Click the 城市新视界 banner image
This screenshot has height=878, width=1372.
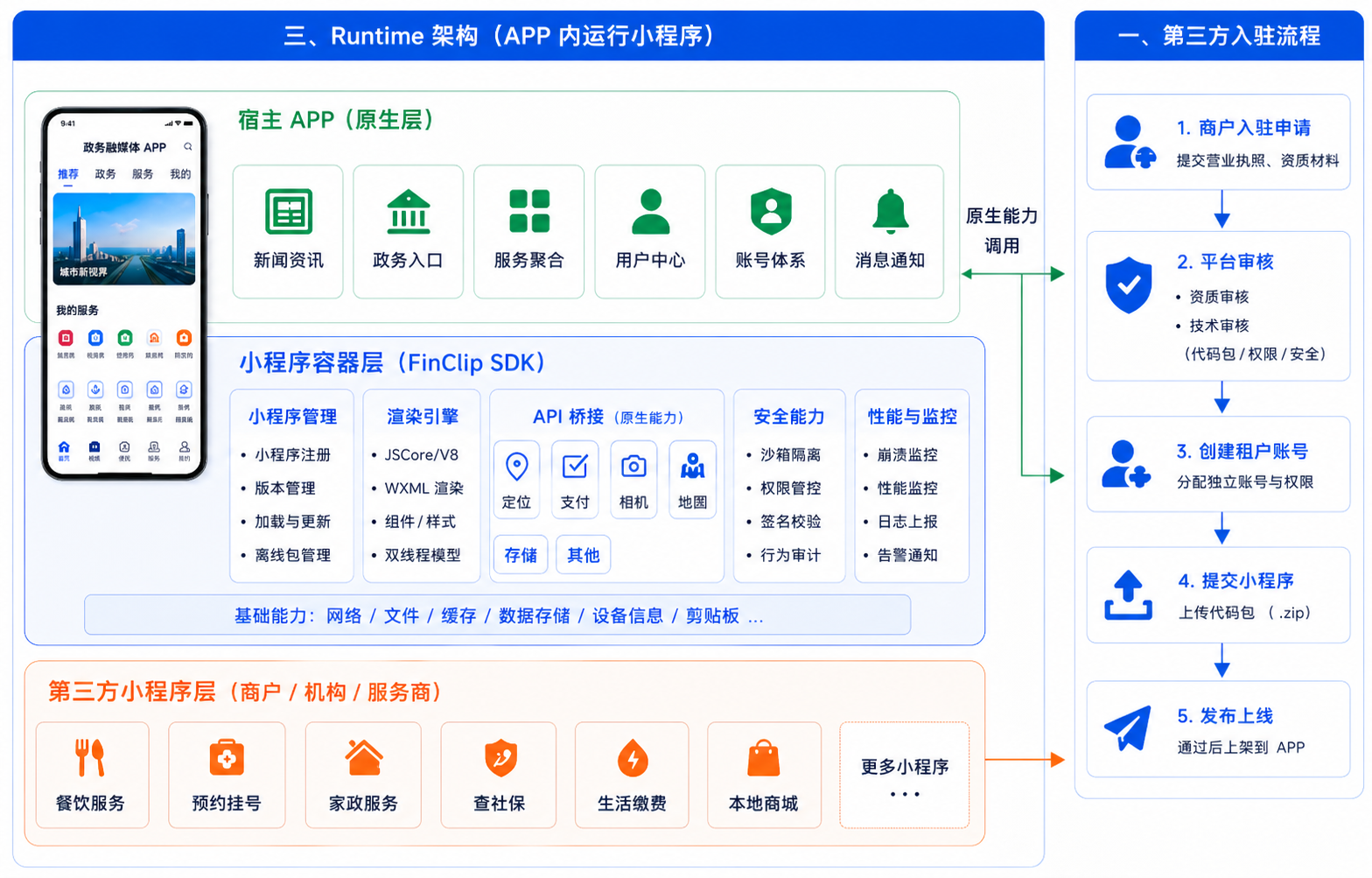tap(124, 239)
